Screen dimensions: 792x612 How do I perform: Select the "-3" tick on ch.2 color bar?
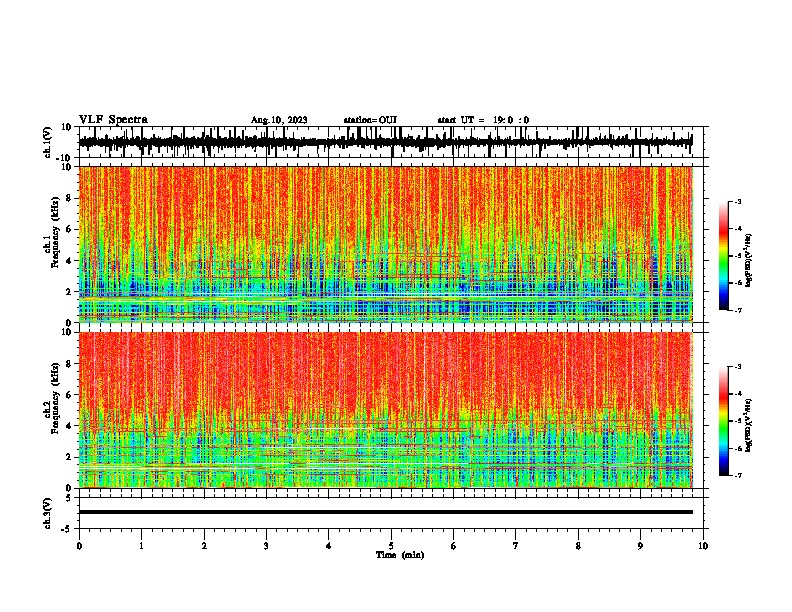point(738,367)
